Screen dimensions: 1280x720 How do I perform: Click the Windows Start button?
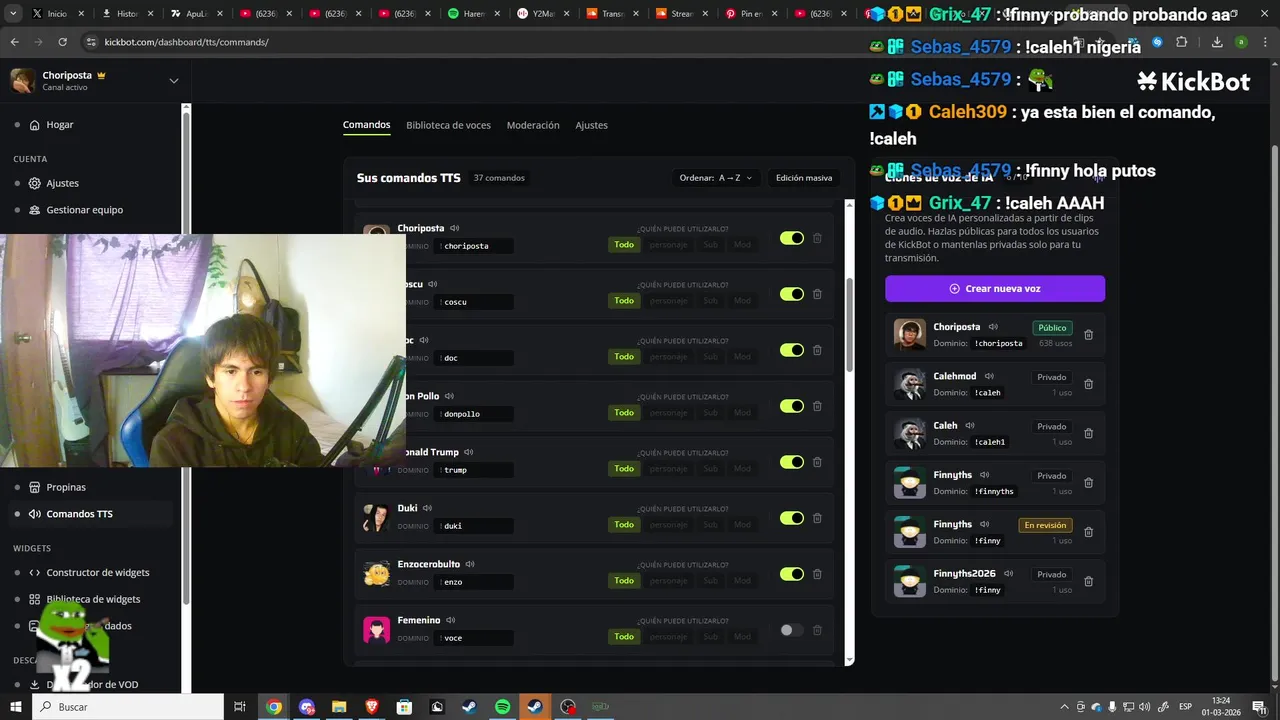[x=15, y=707]
